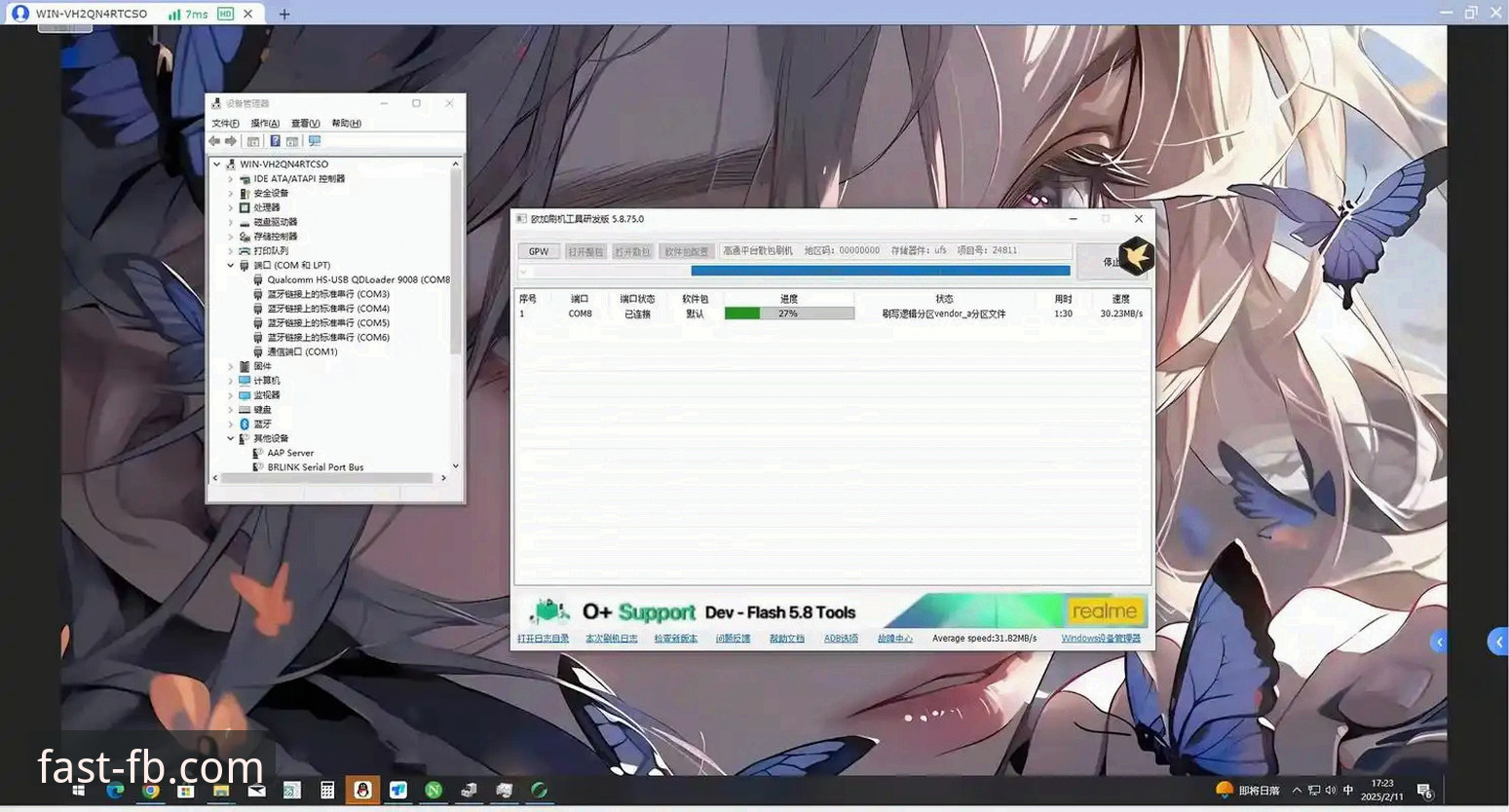Click the 监视器 category icon
Image resolution: width=1509 pixels, height=812 pixels.
click(245, 395)
